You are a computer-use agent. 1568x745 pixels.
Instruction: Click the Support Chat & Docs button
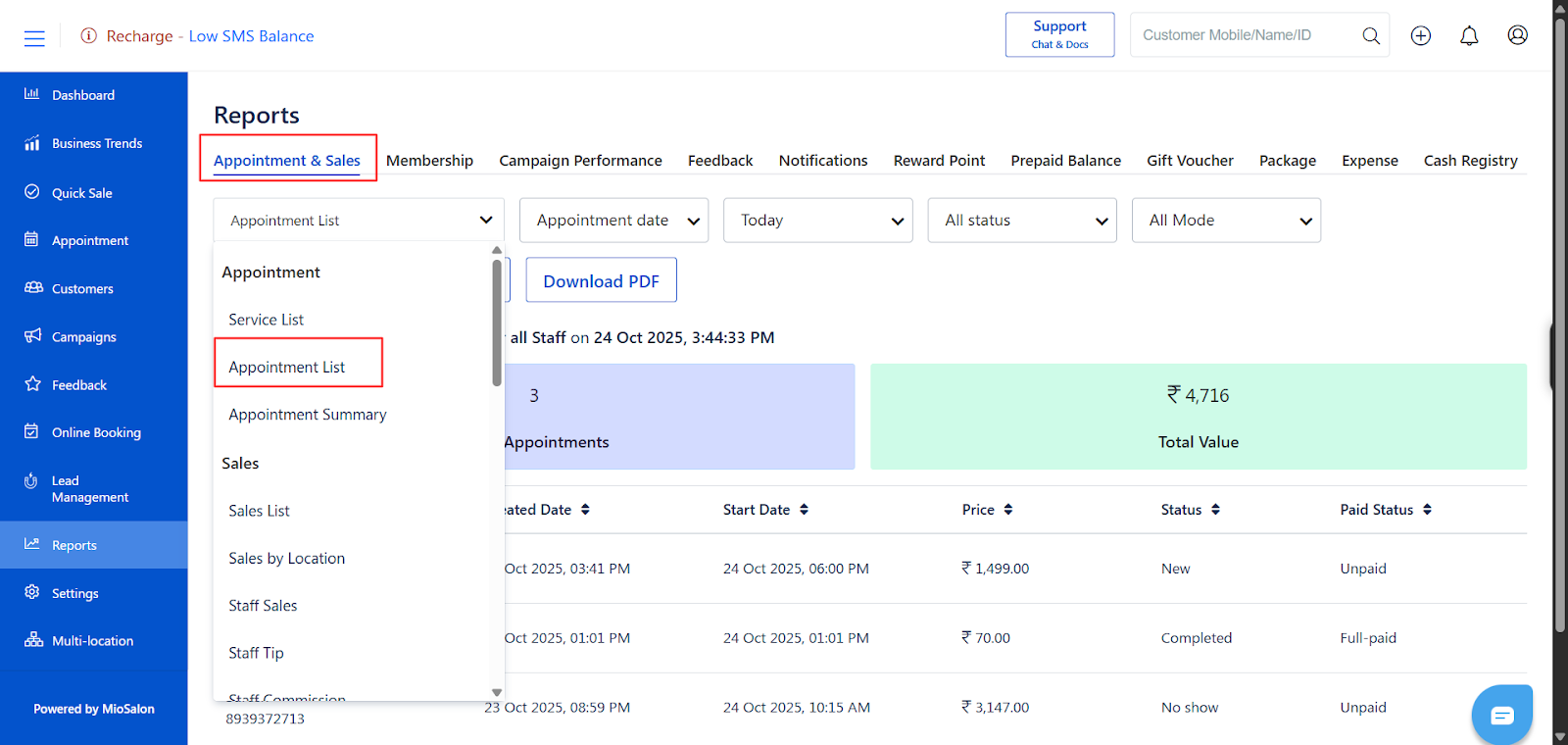point(1059,35)
